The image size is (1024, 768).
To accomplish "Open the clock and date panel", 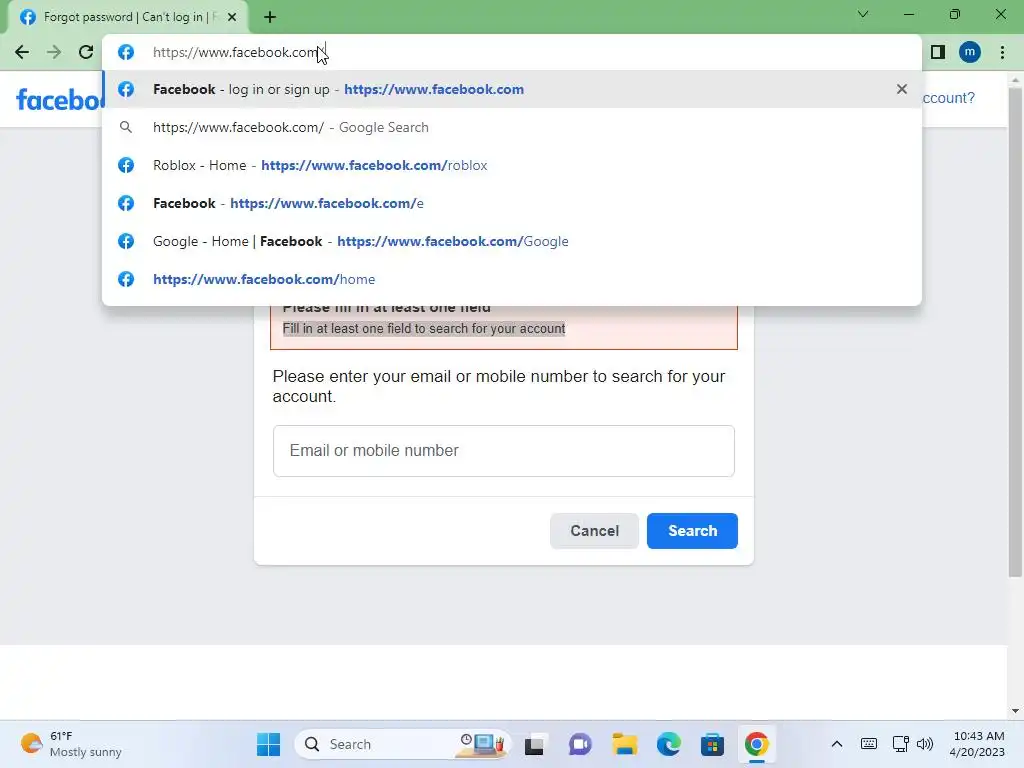I will [977, 744].
